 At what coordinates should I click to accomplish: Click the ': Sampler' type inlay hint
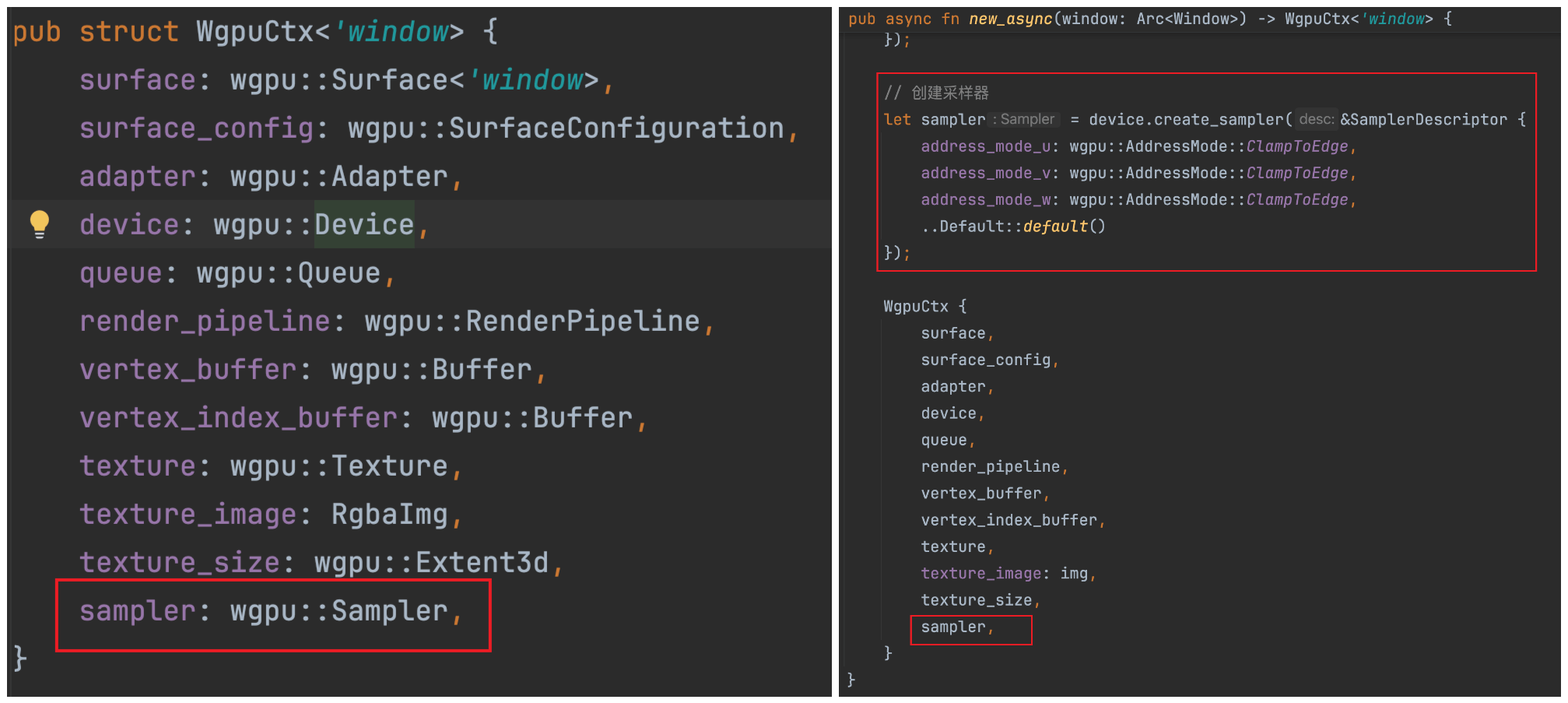[1024, 119]
